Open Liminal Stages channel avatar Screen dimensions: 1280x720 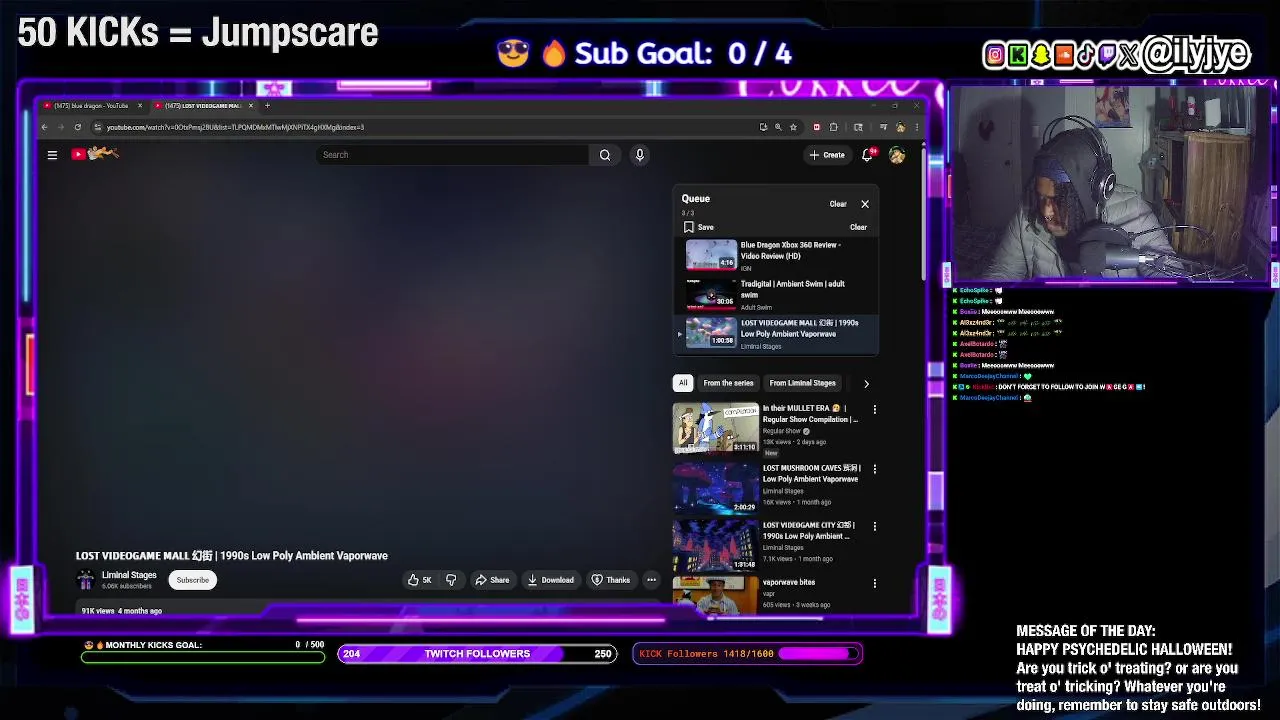click(x=85, y=580)
